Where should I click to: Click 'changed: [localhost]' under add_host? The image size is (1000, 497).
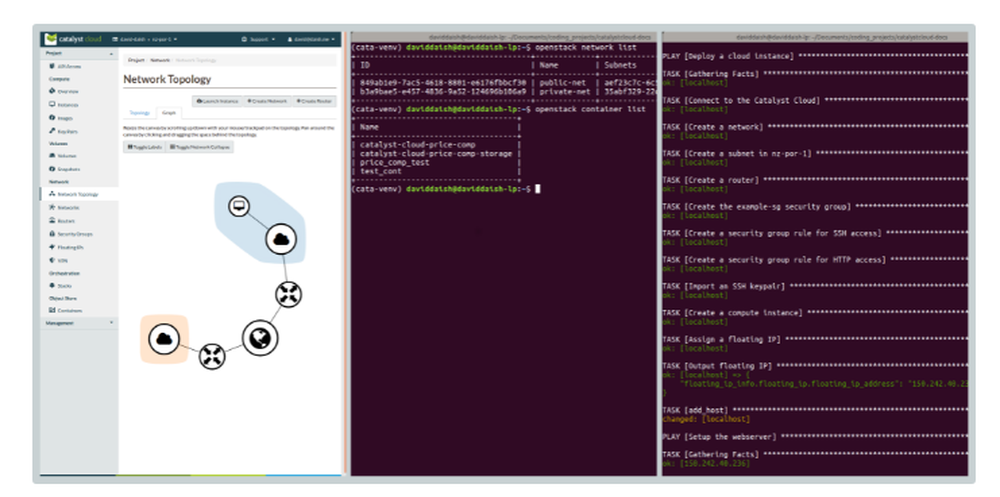[707, 419]
